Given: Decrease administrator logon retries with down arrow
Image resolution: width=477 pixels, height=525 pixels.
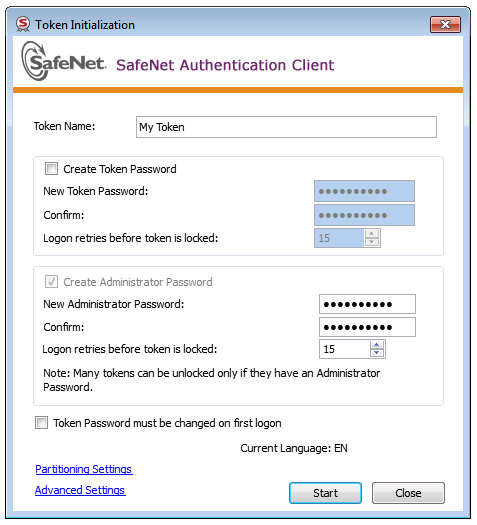Looking at the screenshot, I should click(x=377, y=353).
